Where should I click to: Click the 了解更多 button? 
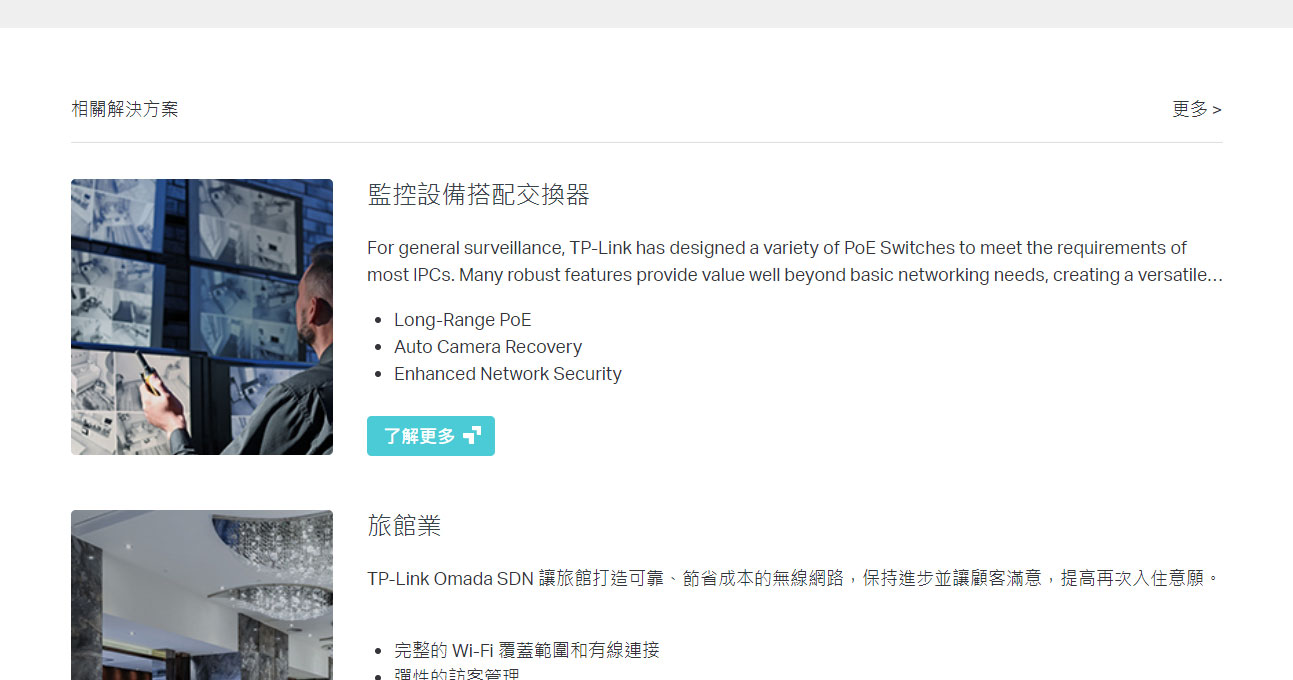(x=431, y=436)
